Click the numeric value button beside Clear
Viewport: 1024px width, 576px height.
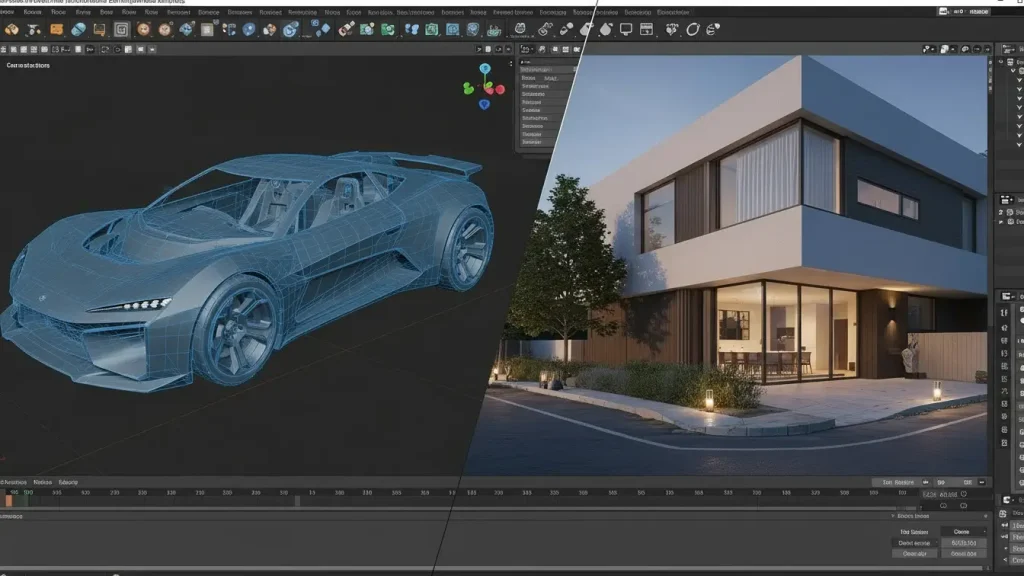[x=962, y=554]
